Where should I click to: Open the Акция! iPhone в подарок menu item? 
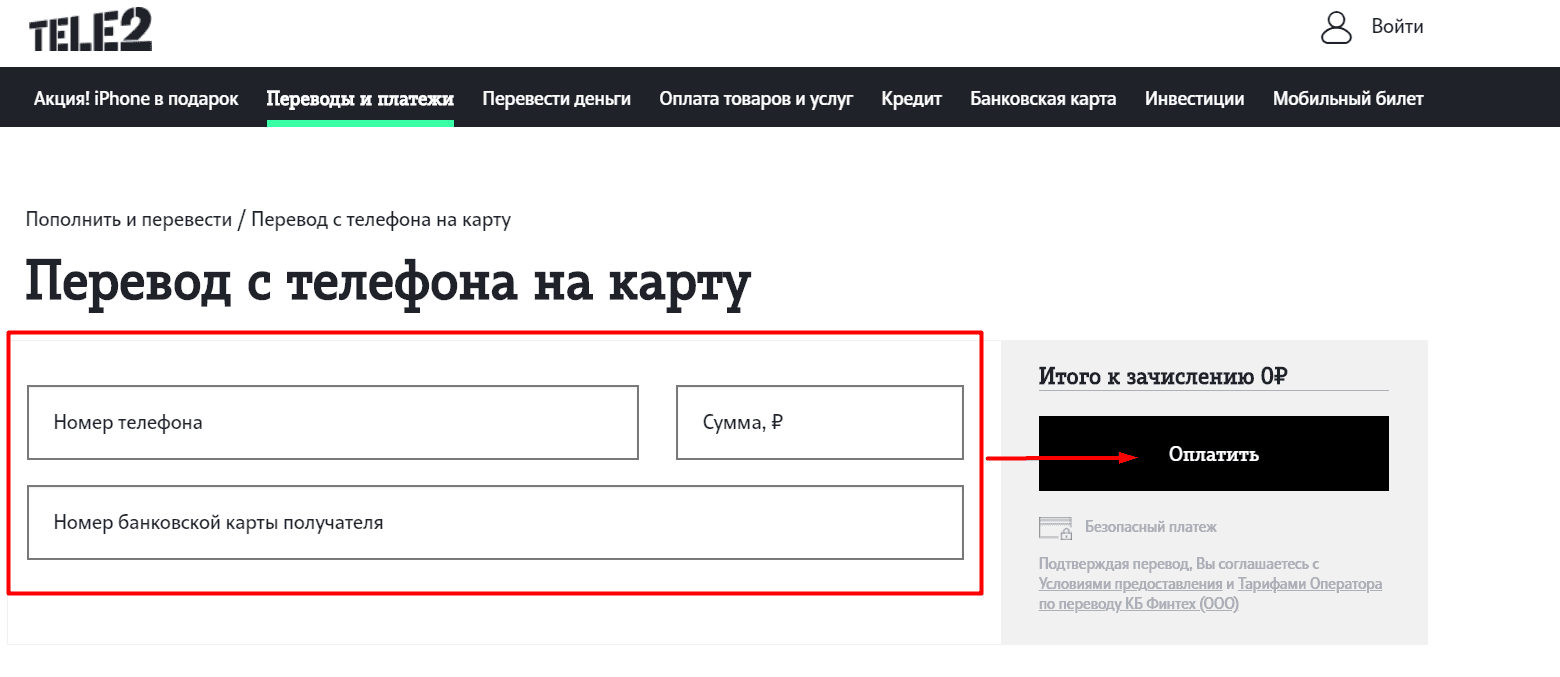[x=136, y=98]
